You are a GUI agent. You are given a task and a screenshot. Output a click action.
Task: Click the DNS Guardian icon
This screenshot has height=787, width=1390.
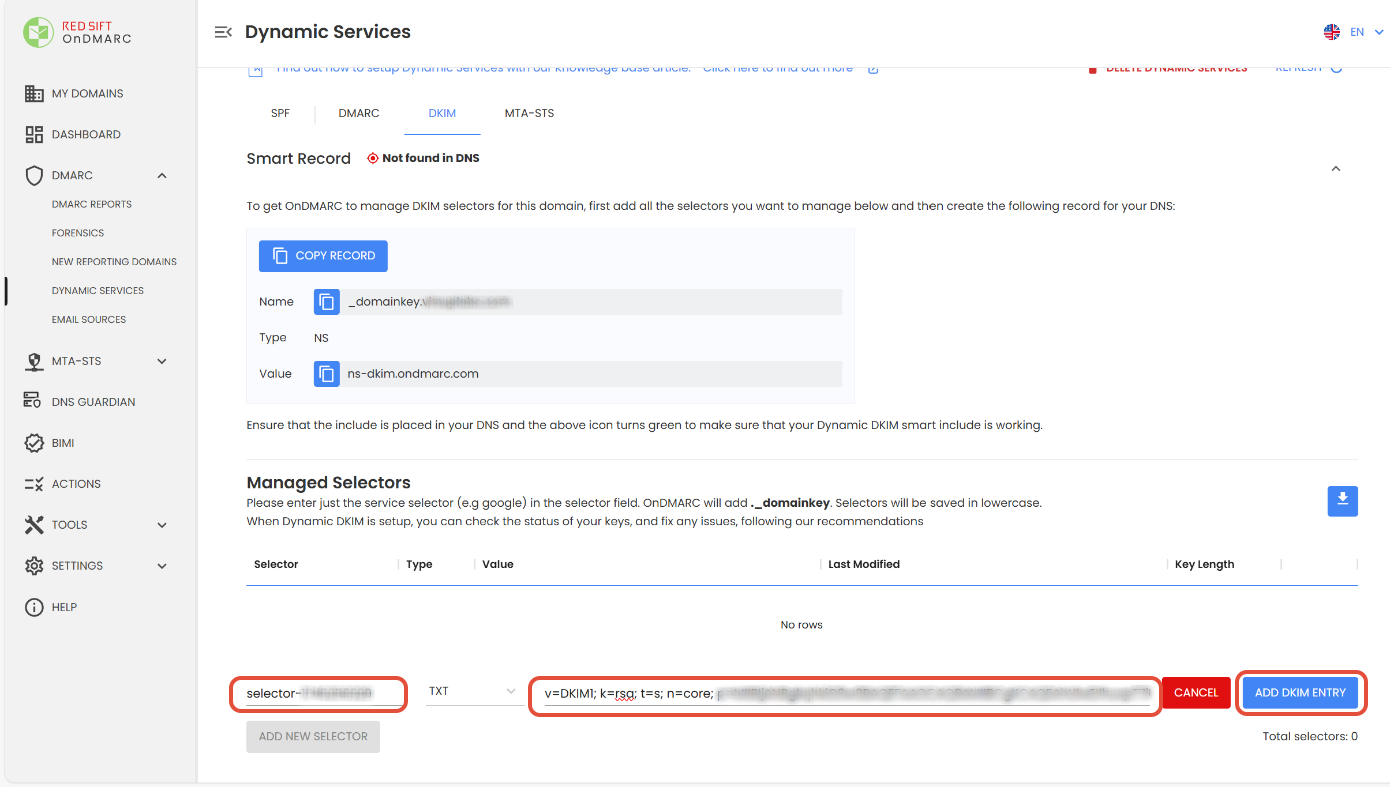point(34,402)
